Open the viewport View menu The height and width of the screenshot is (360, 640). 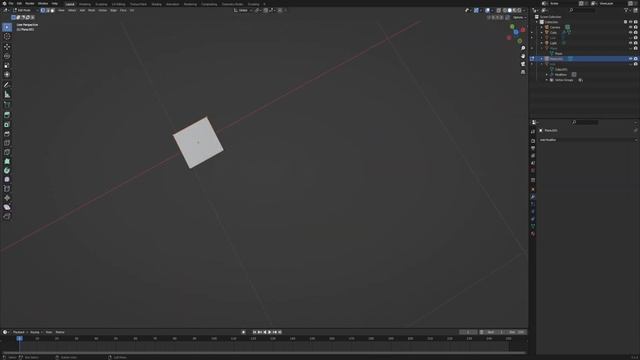pyautogui.click(x=61, y=10)
